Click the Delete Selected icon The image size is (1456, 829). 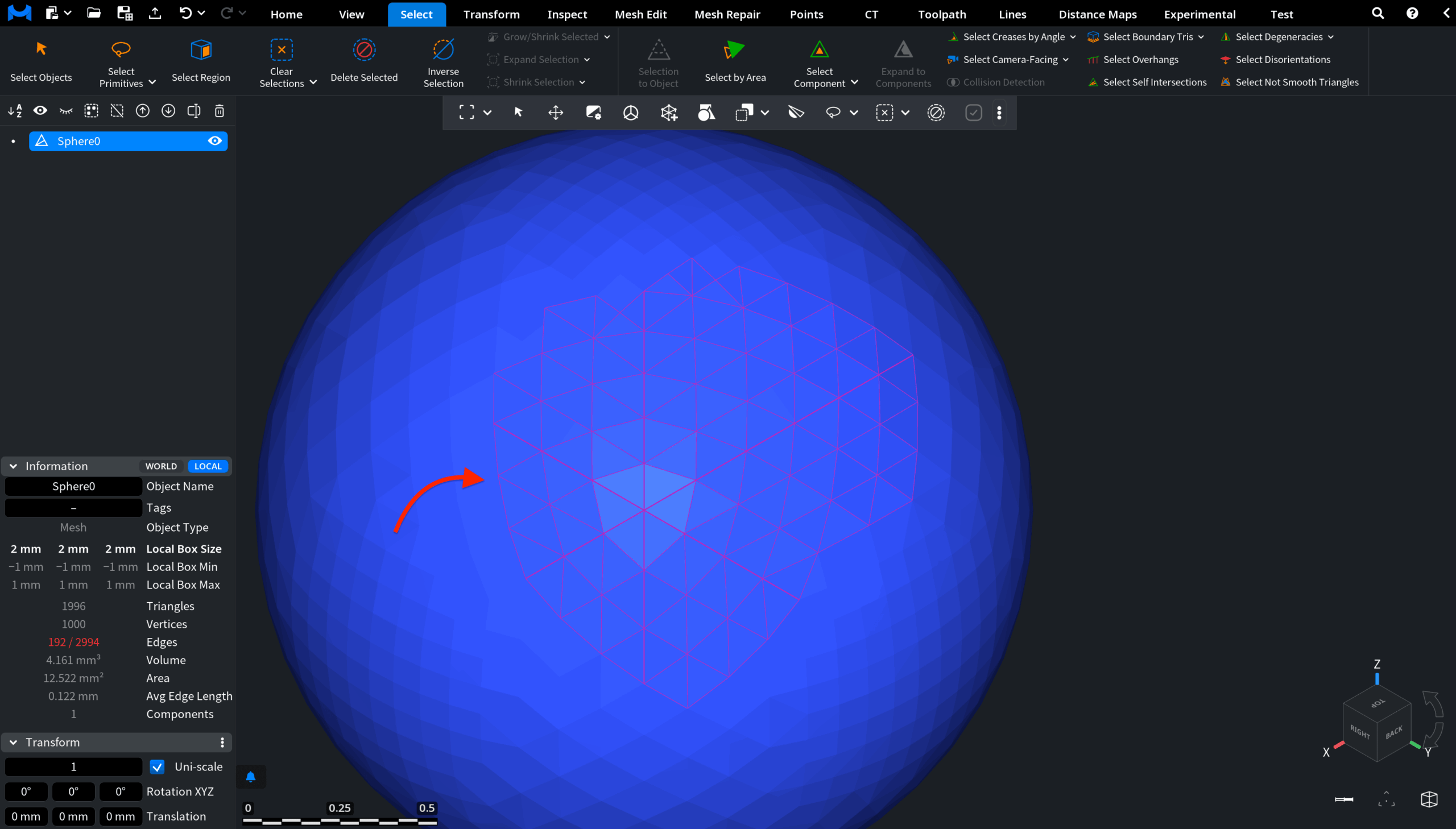(x=364, y=50)
